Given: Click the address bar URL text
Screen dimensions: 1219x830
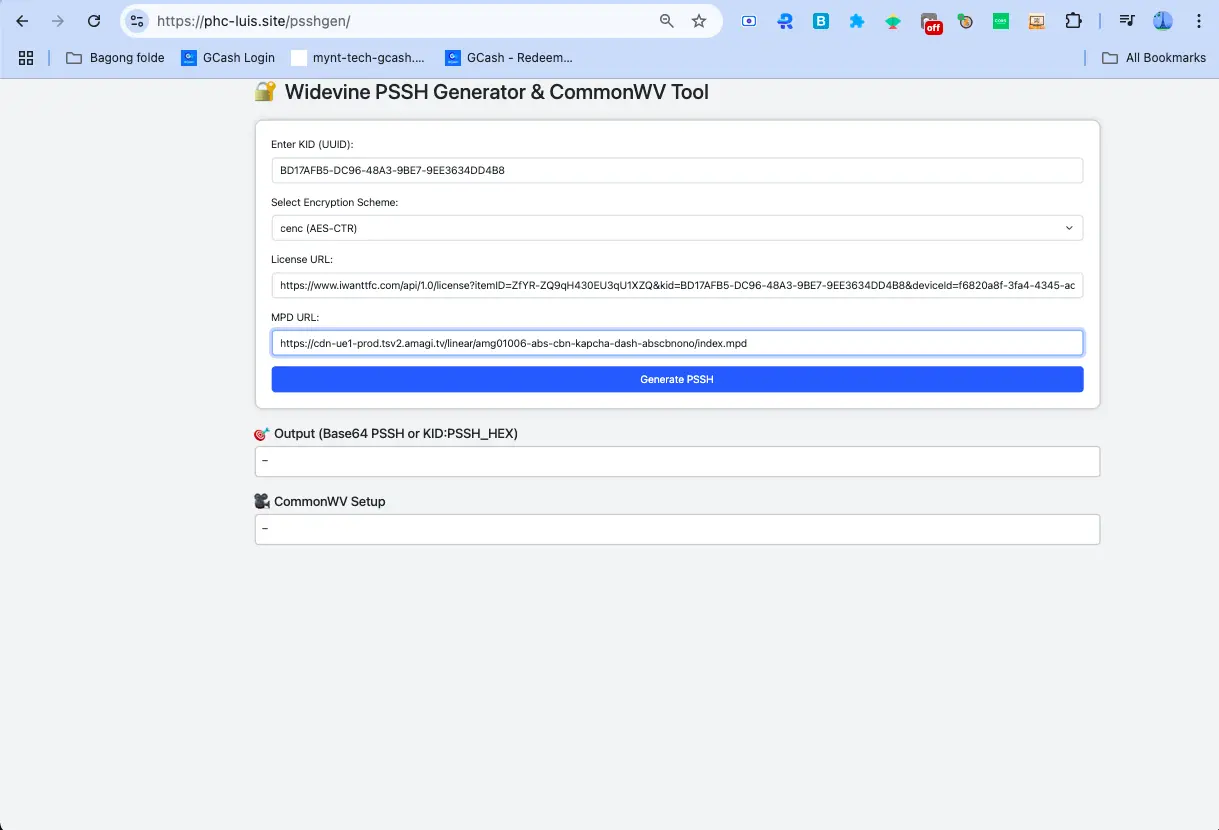Looking at the screenshot, I should (254, 21).
